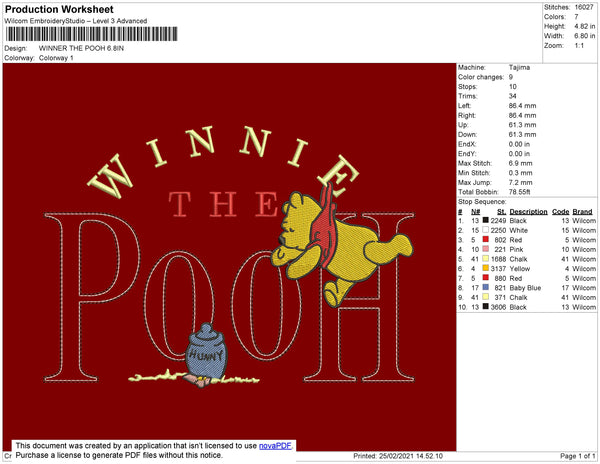Click the chalk swatch beside 1688 stitches
Screen dimensions: 600x464
point(486,259)
